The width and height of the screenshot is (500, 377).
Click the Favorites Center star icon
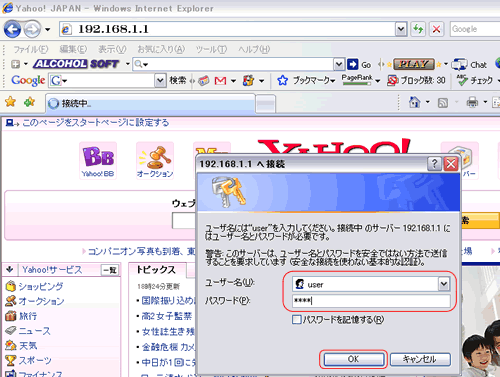click(11, 102)
